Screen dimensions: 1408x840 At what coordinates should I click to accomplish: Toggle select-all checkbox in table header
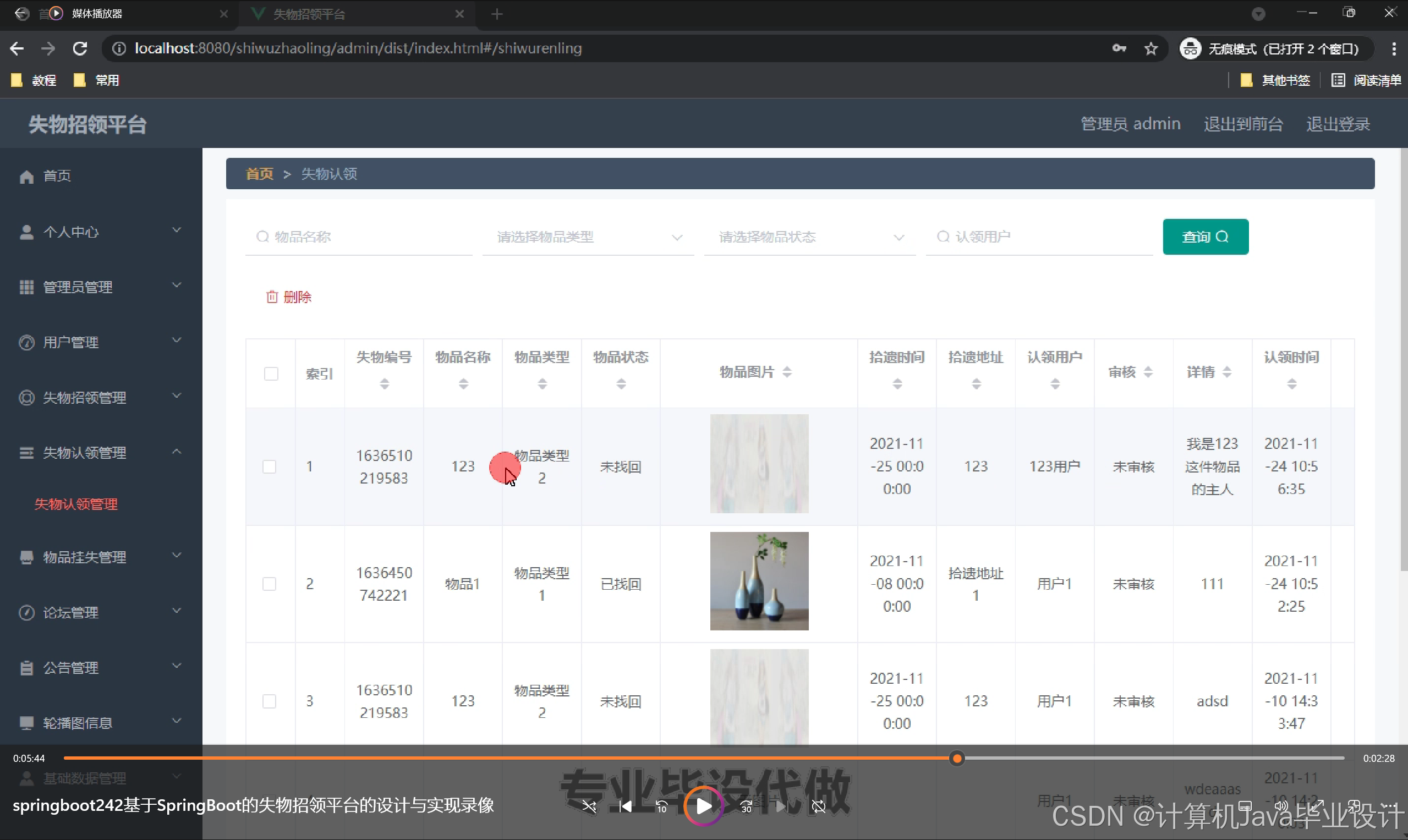click(x=271, y=374)
